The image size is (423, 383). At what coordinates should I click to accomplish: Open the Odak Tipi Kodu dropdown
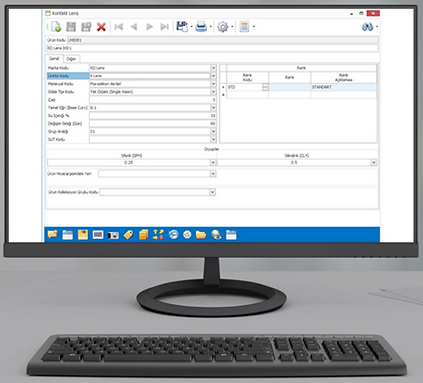click(x=213, y=92)
